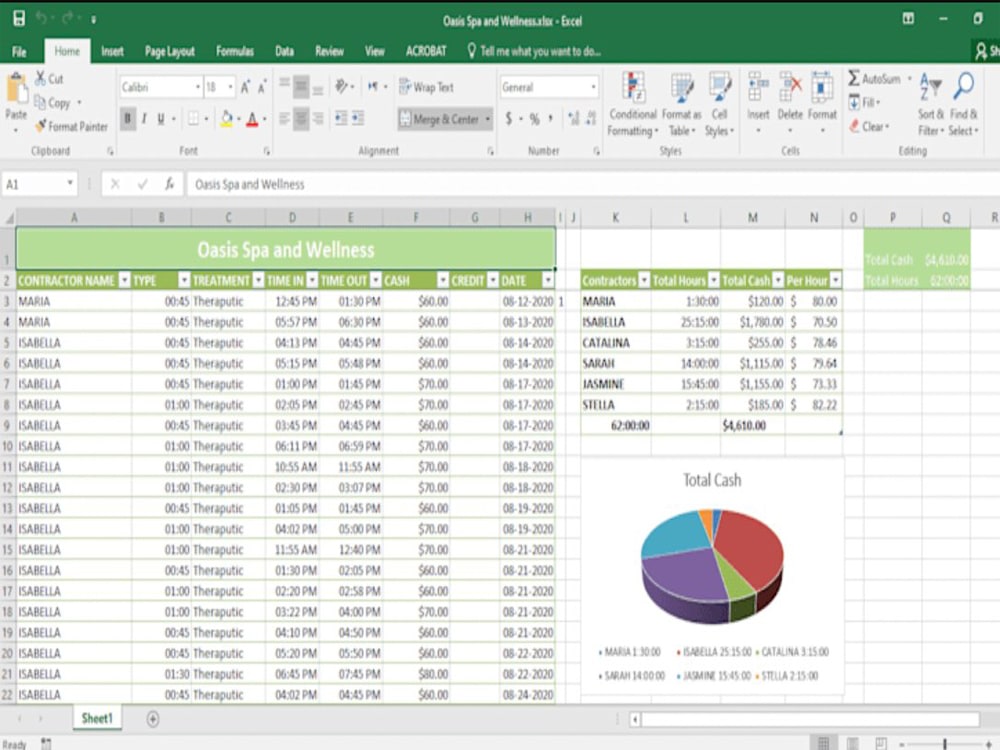The height and width of the screenshot is (750, 1000).
Task: Switch to the Formulas ribbon tab
Action: point(233,51)
